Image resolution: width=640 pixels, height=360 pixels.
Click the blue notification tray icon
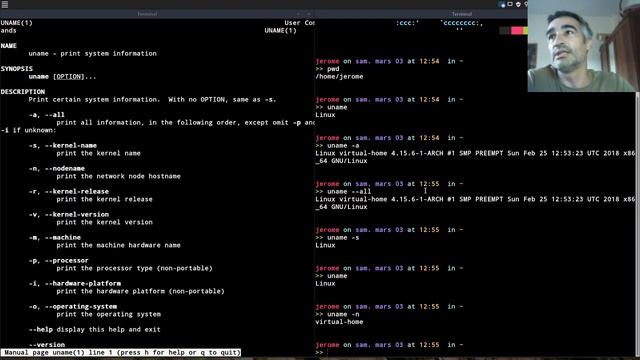coord(502,5)
